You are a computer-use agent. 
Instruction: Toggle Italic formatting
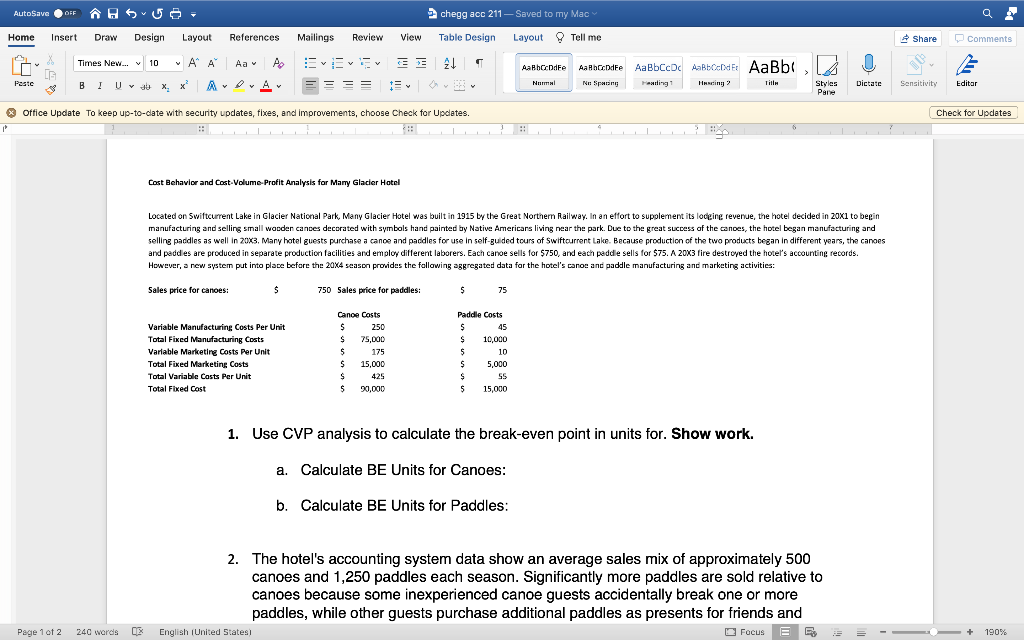point(99,86)
